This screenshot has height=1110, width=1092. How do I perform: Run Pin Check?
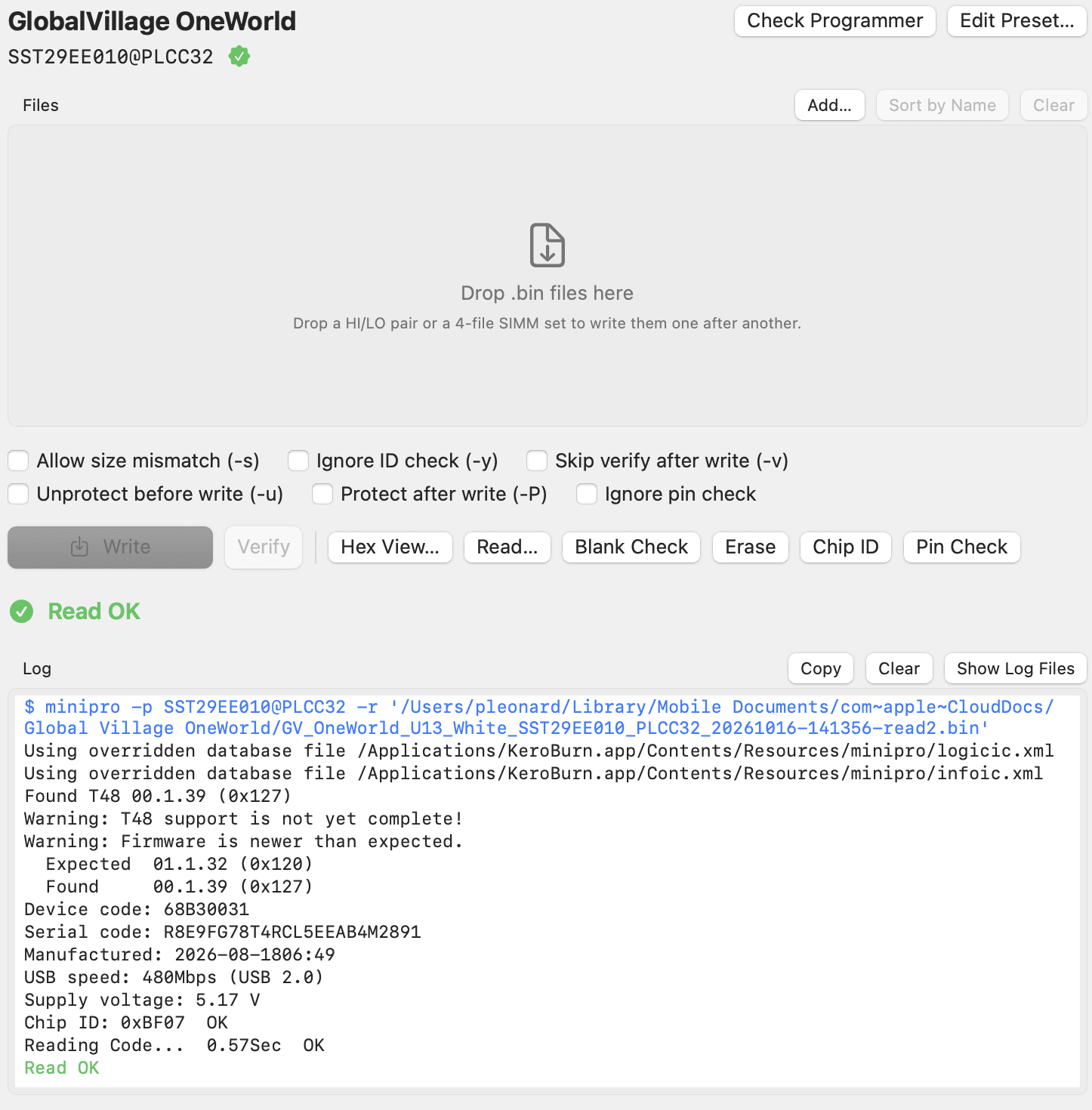click(x=962, y=547)
